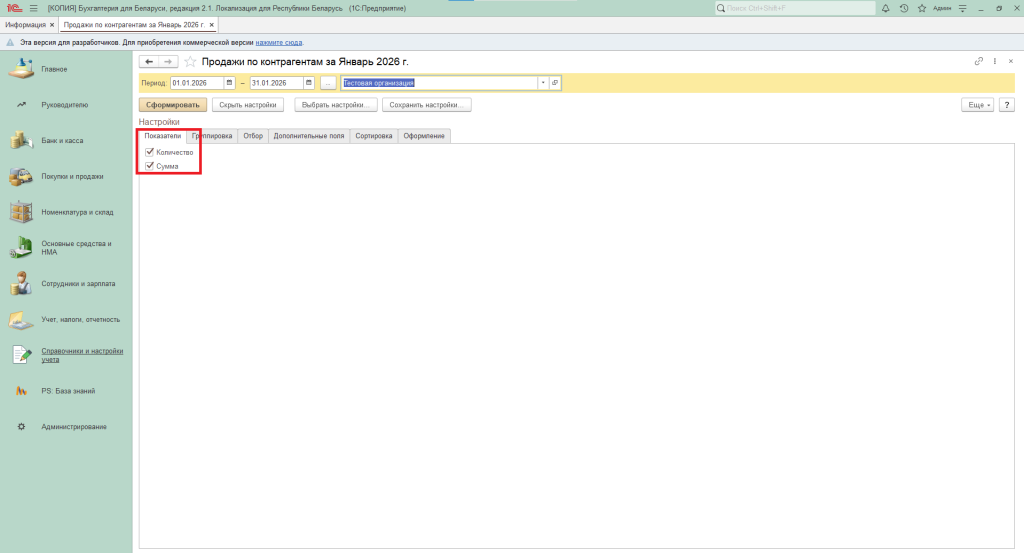Screen dimensions: 1024x553
Task: Open the history clock icon
Action: point(904,8)
